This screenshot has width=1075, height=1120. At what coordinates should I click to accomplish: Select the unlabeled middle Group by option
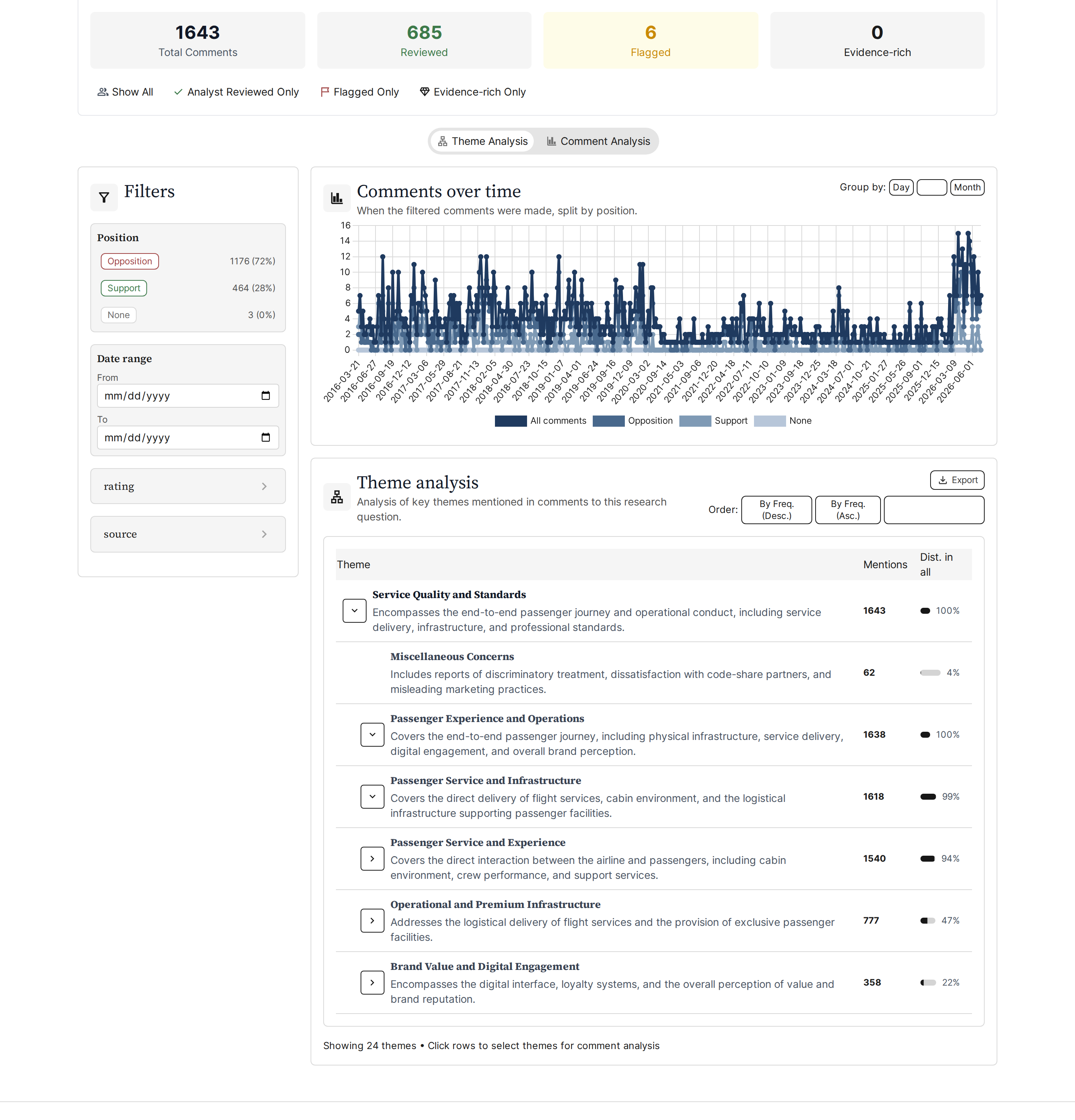(x=932, y=187)
